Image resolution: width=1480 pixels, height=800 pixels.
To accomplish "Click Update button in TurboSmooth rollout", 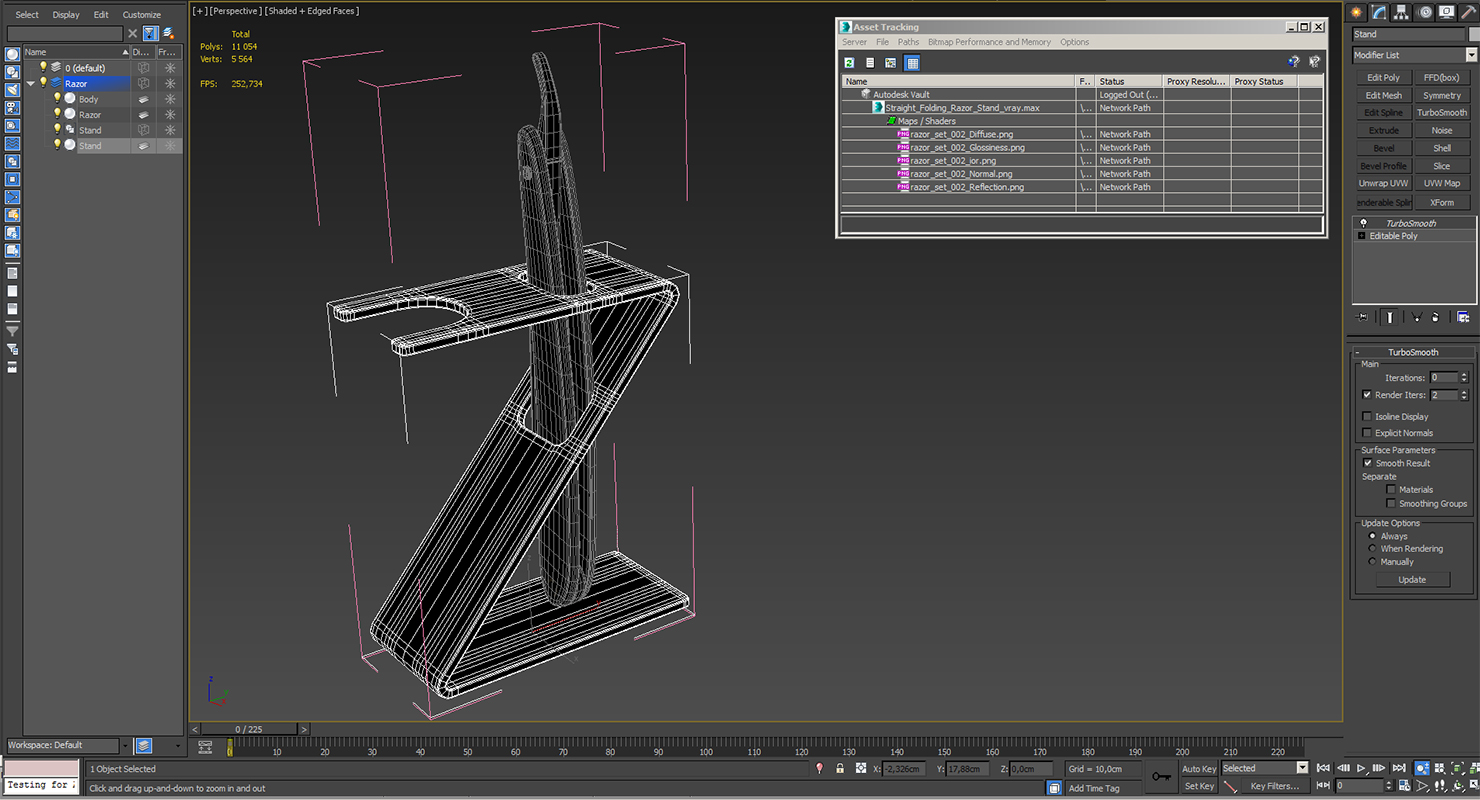I will [1412, 580].
